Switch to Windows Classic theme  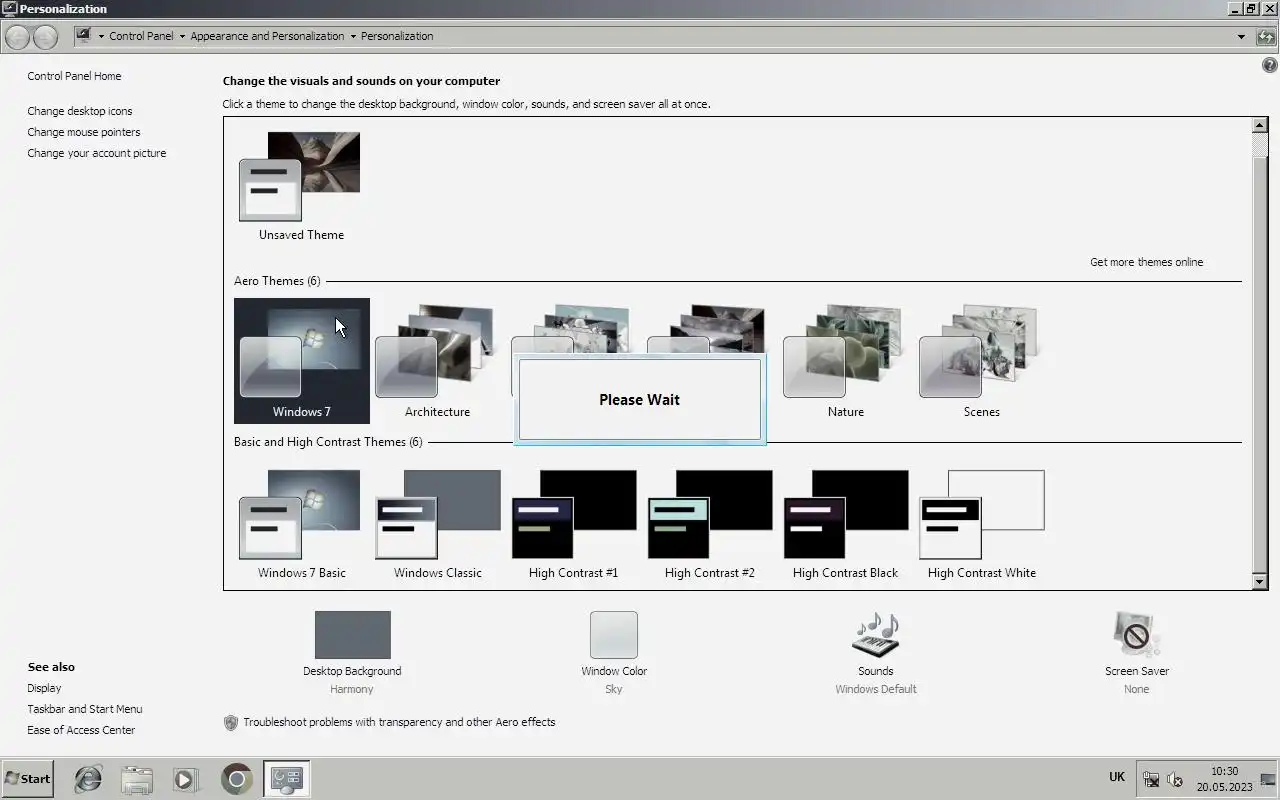click(x=437, y=524)
